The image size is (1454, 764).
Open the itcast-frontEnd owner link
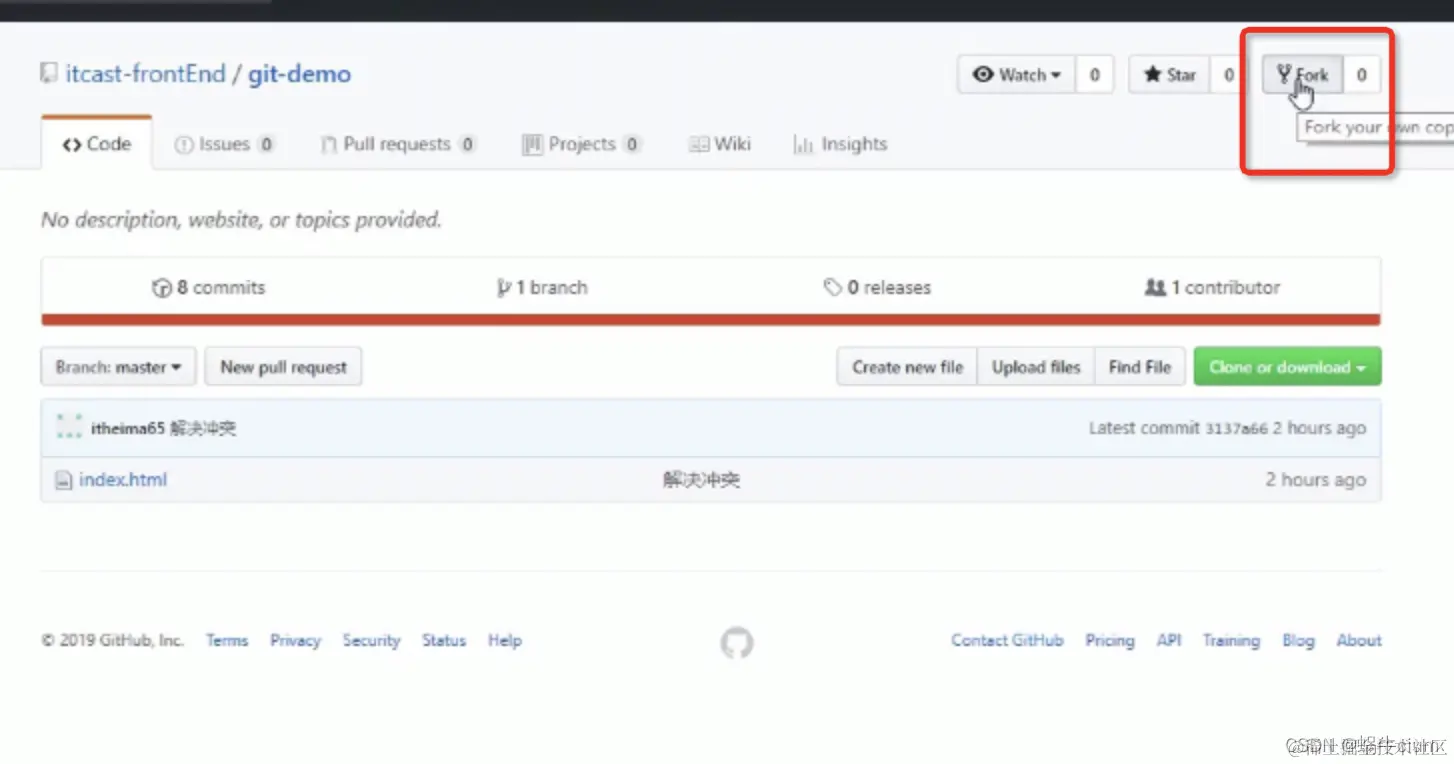[146, 74]
